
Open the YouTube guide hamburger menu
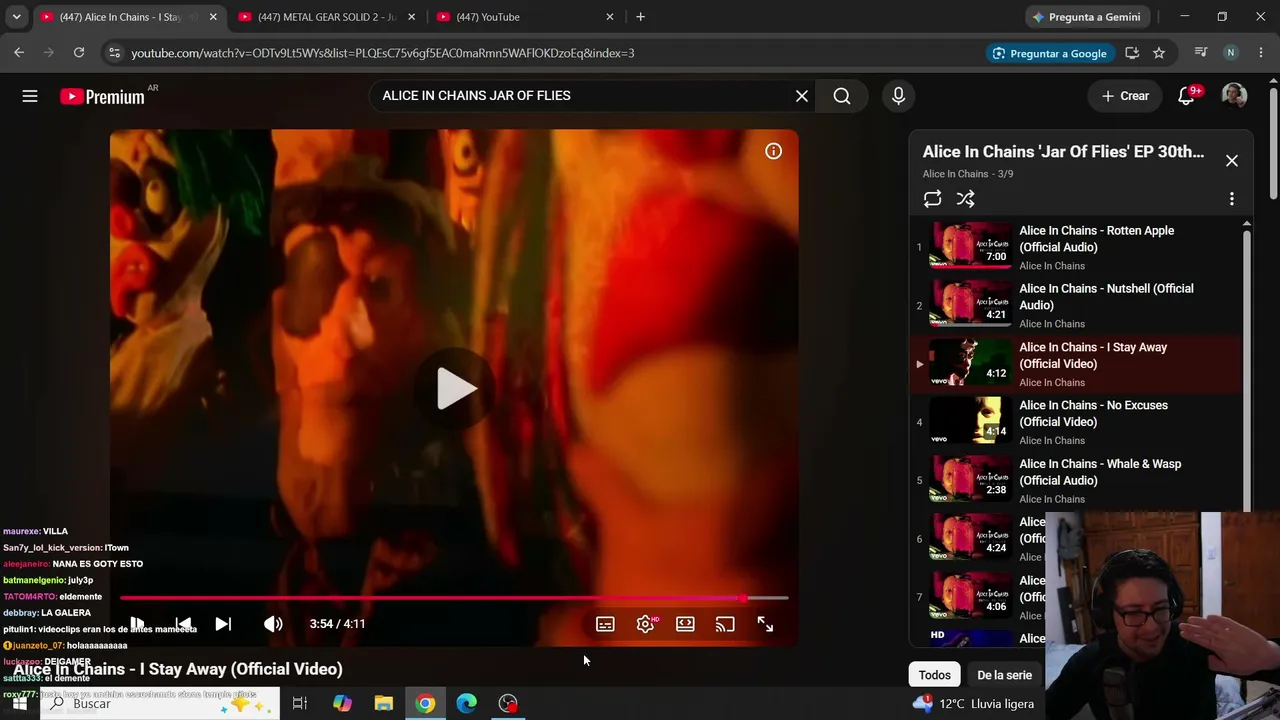pyautogui.click(x=30, y=96)
